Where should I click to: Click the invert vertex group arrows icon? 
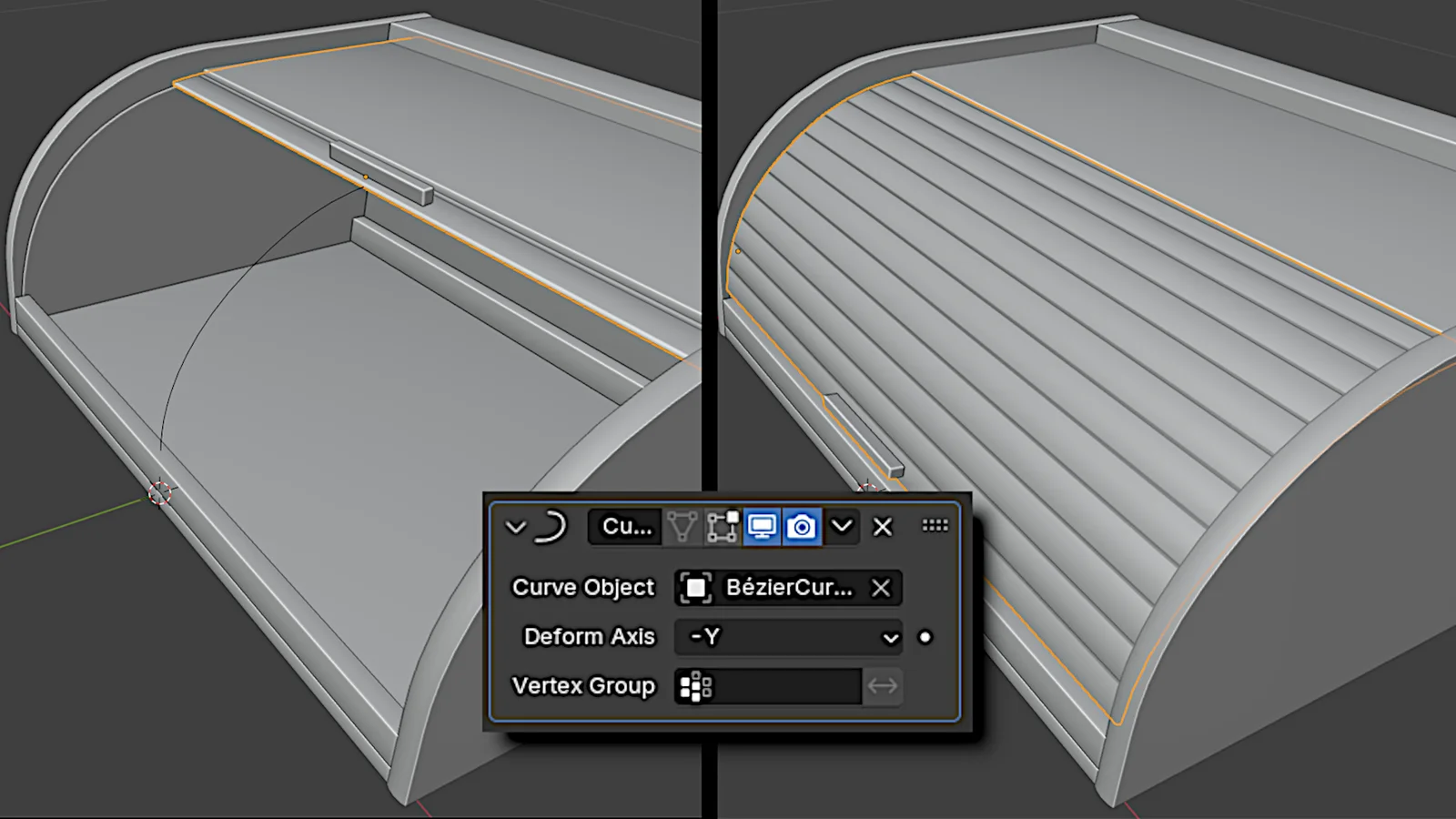[x=882, y=686]
